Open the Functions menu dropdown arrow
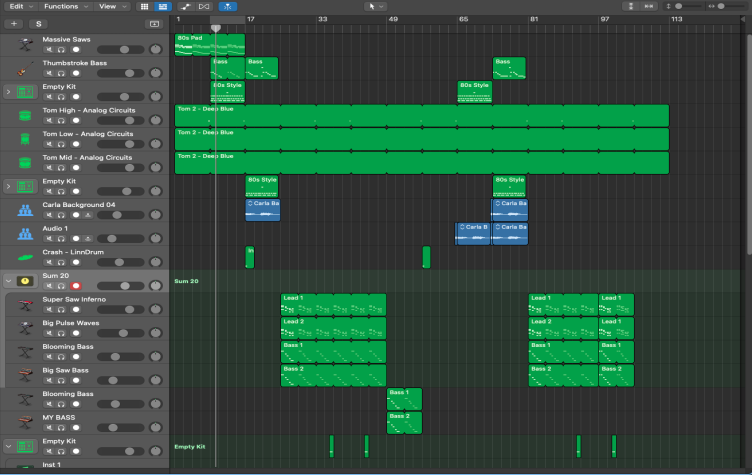 pos(86,7)
